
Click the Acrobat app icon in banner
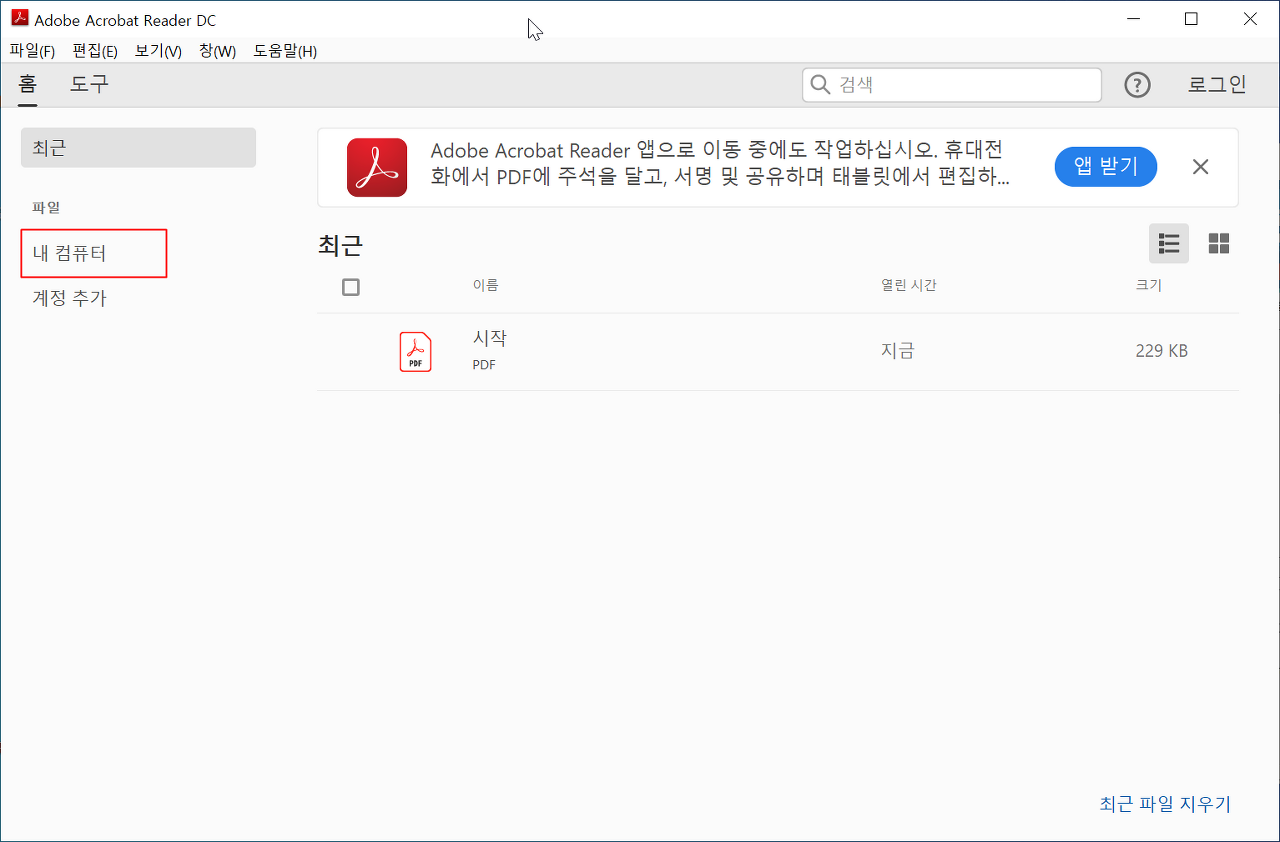tap(377, 167)
